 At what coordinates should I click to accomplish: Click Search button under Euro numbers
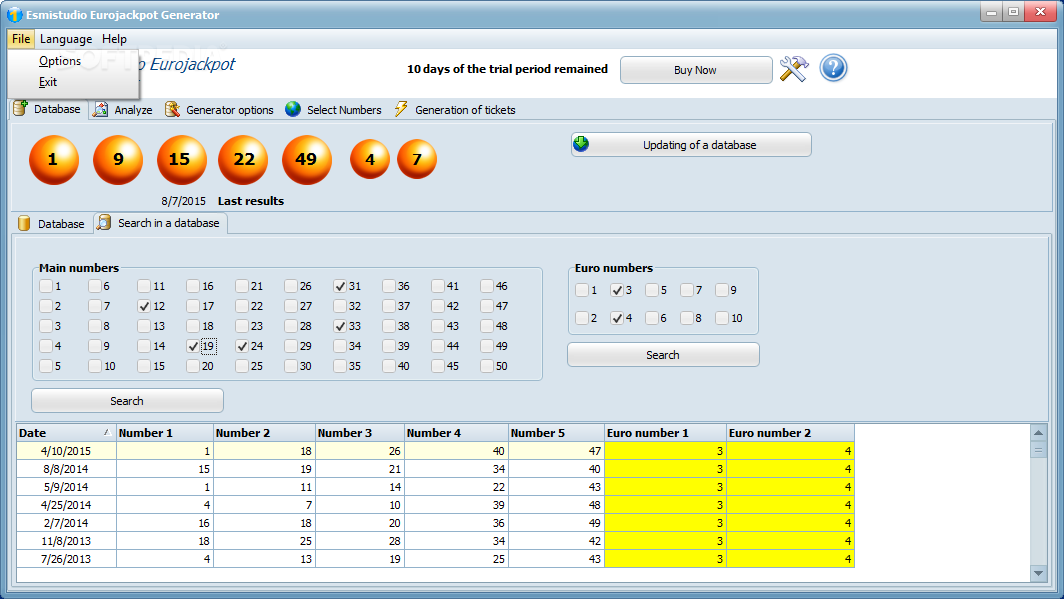coord(663,355)
